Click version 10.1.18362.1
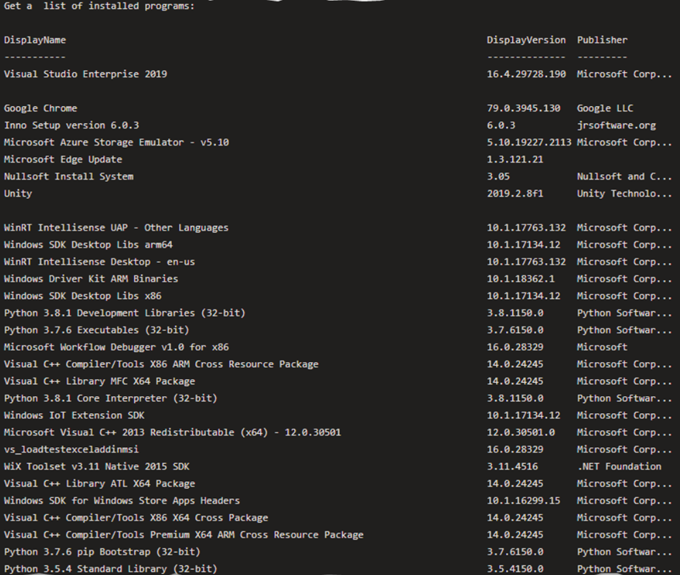Viewport: 680px width, 575px height. click(520, 279)
